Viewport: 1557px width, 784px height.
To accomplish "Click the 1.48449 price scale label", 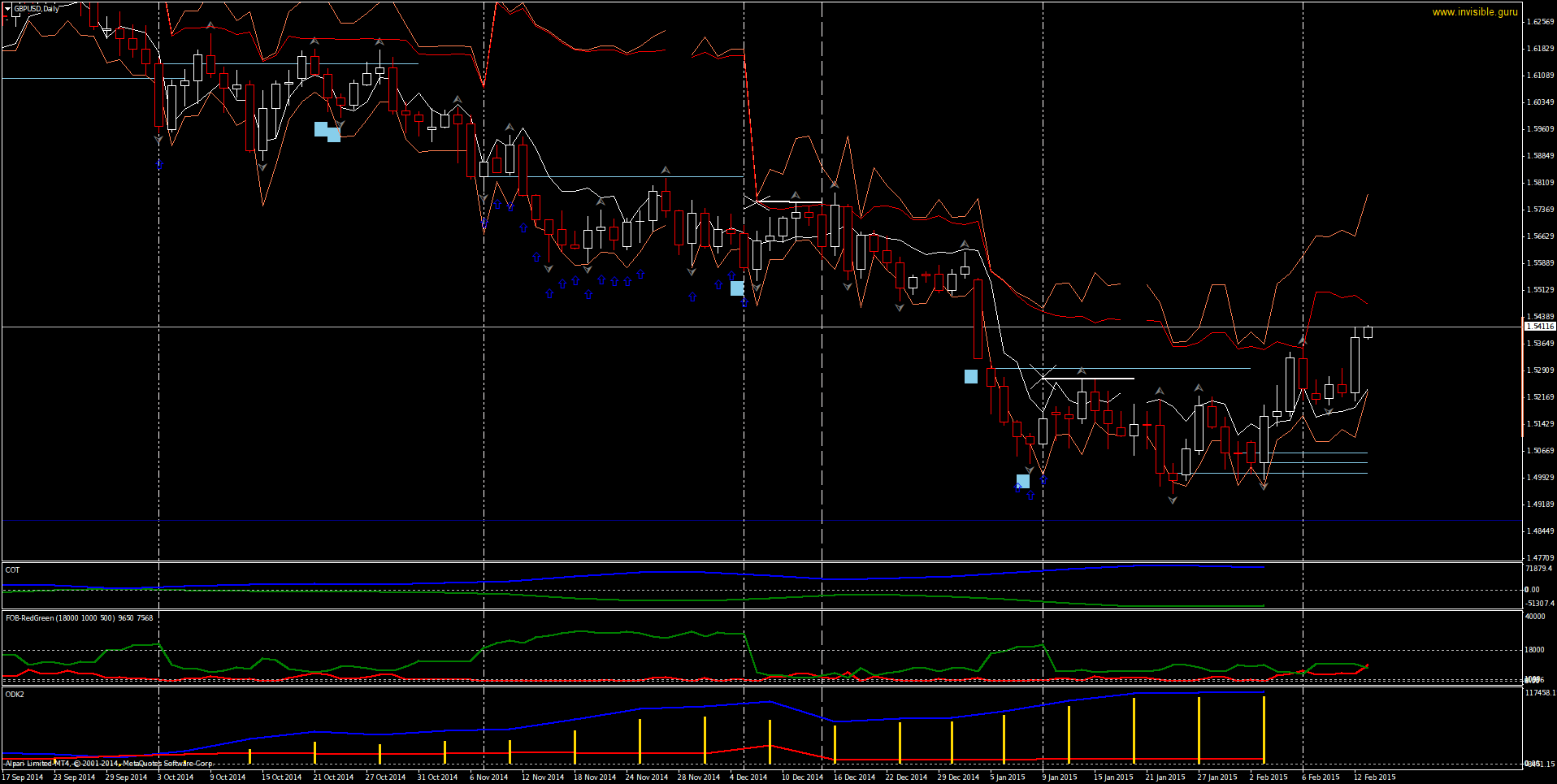I will pyautogui.click(x=1541, y=531).
